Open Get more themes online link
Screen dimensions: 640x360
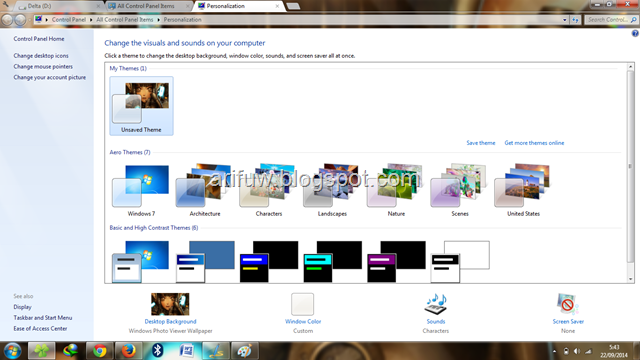point(534,143)
